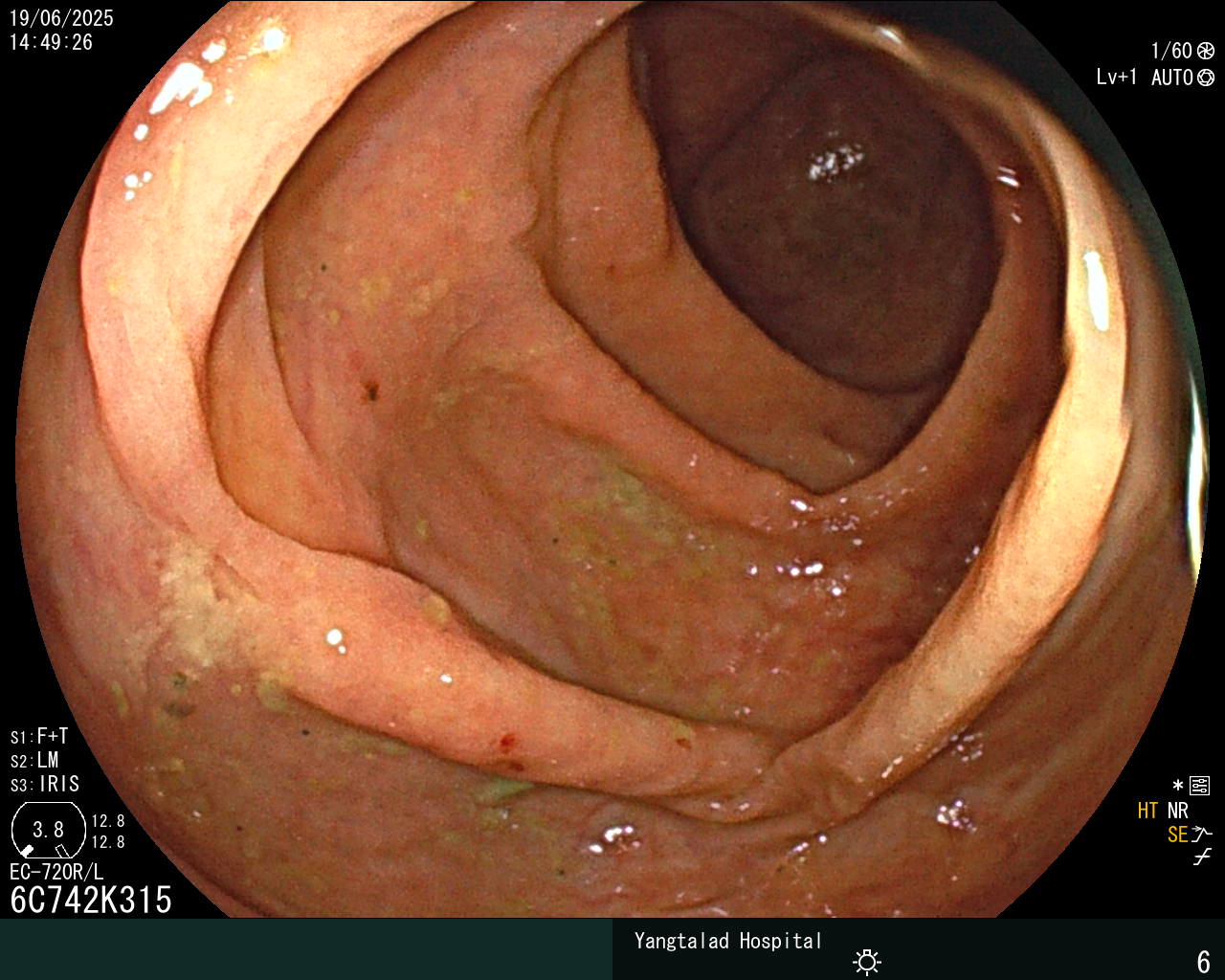Click the Yangtalad Hospital label
Viewport: 1225px width, 980px height.
point(727,941)
